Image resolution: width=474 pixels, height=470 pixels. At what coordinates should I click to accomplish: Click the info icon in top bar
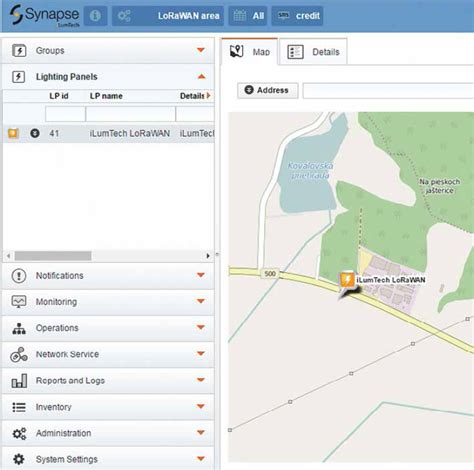tap(95, 16)
